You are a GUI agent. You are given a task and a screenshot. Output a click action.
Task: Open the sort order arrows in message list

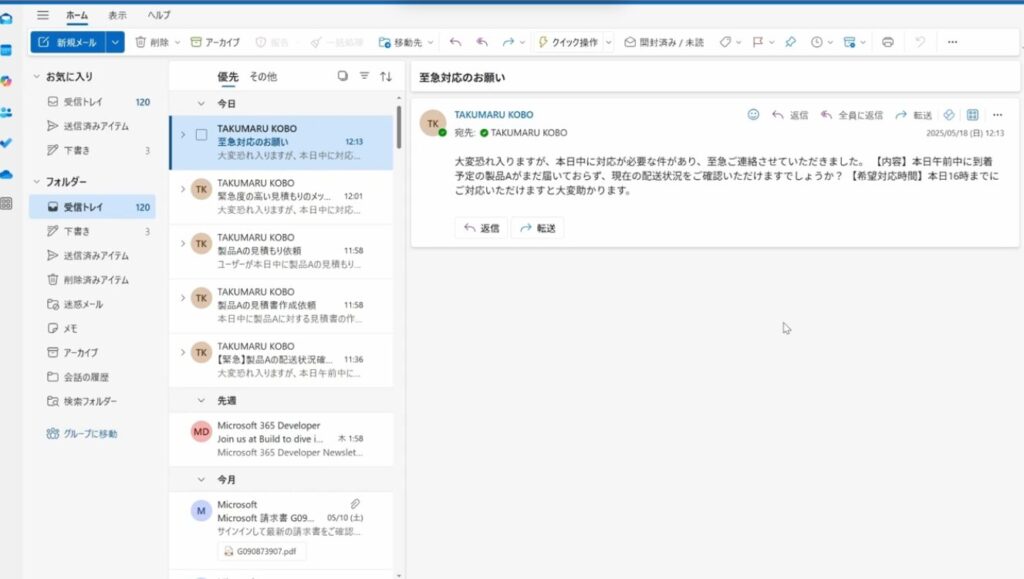coord(386,76)
